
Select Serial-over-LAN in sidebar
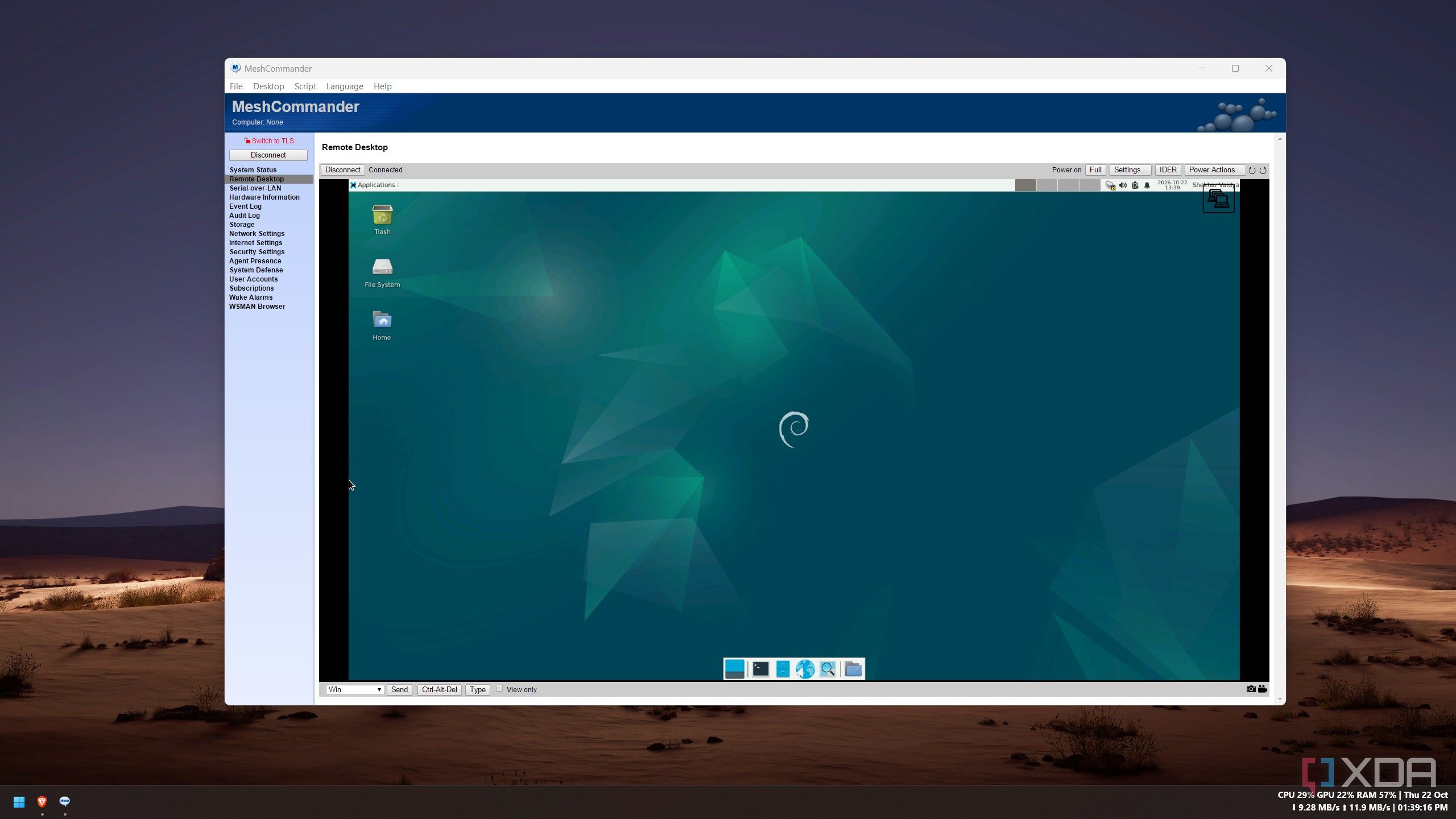click(255, 188)
